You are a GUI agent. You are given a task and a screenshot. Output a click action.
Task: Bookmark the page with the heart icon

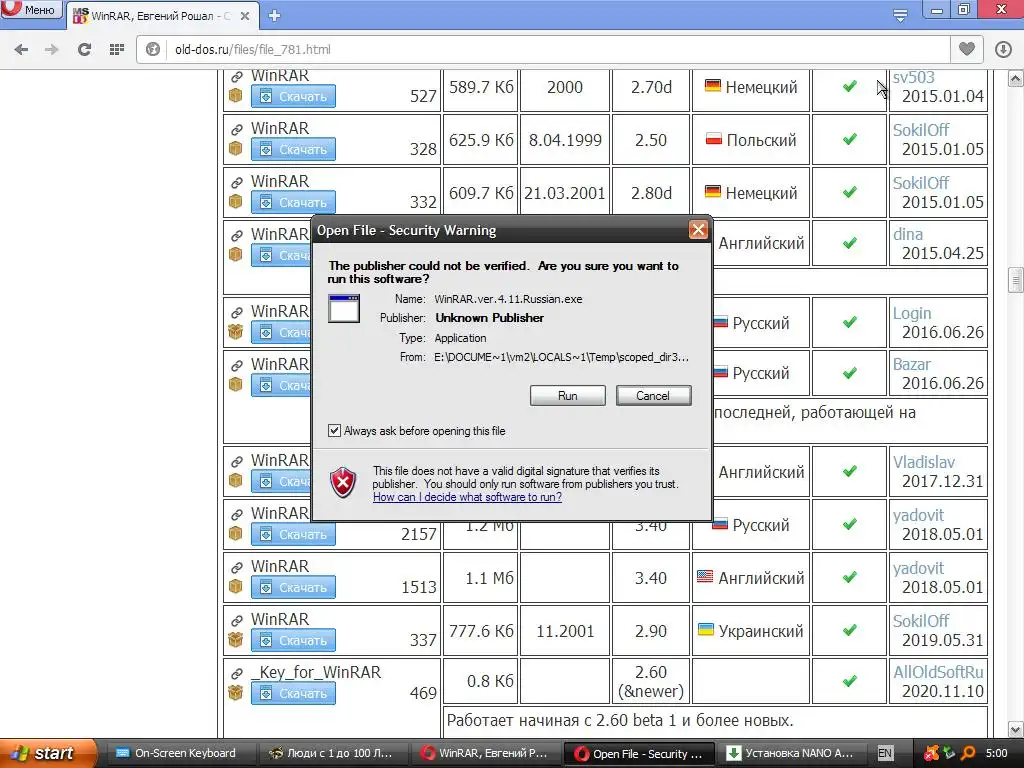967,49
